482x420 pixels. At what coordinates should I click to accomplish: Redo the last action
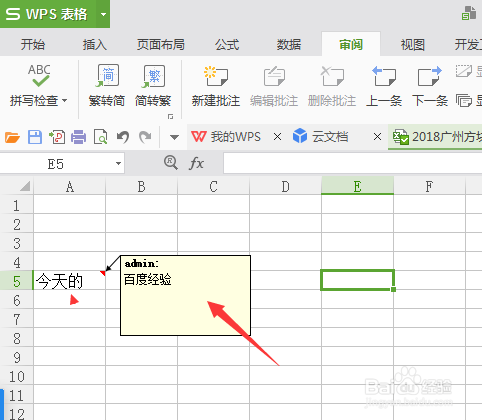coord(145,137)
